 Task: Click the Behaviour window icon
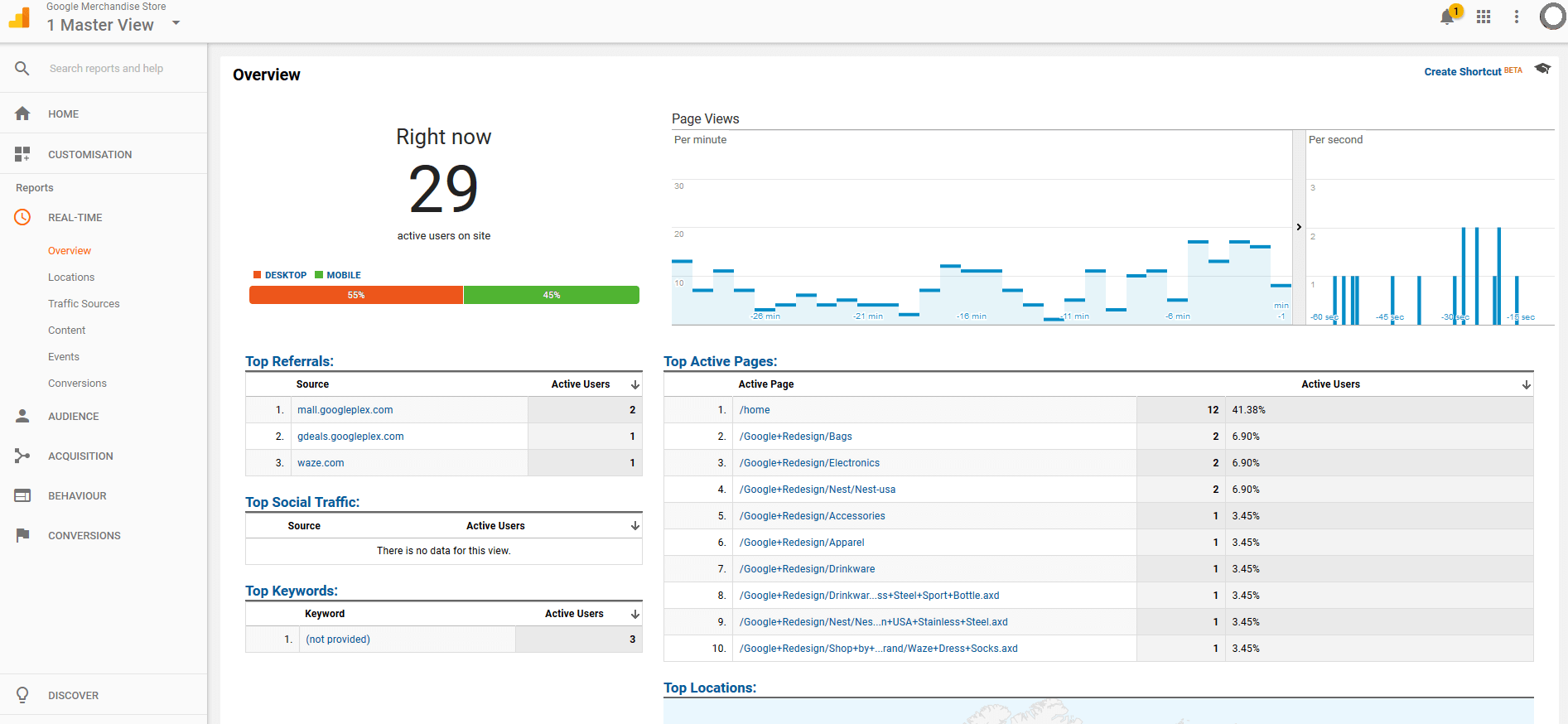pyautogui.click(x=22, y=495)
